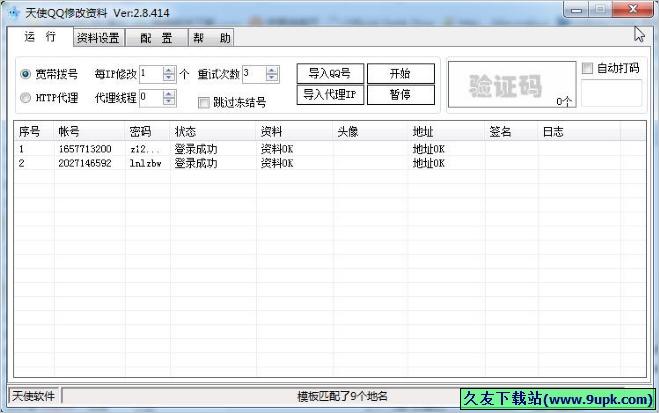
Task: Enable the 自动打码 checkbox
Action: 587,68
